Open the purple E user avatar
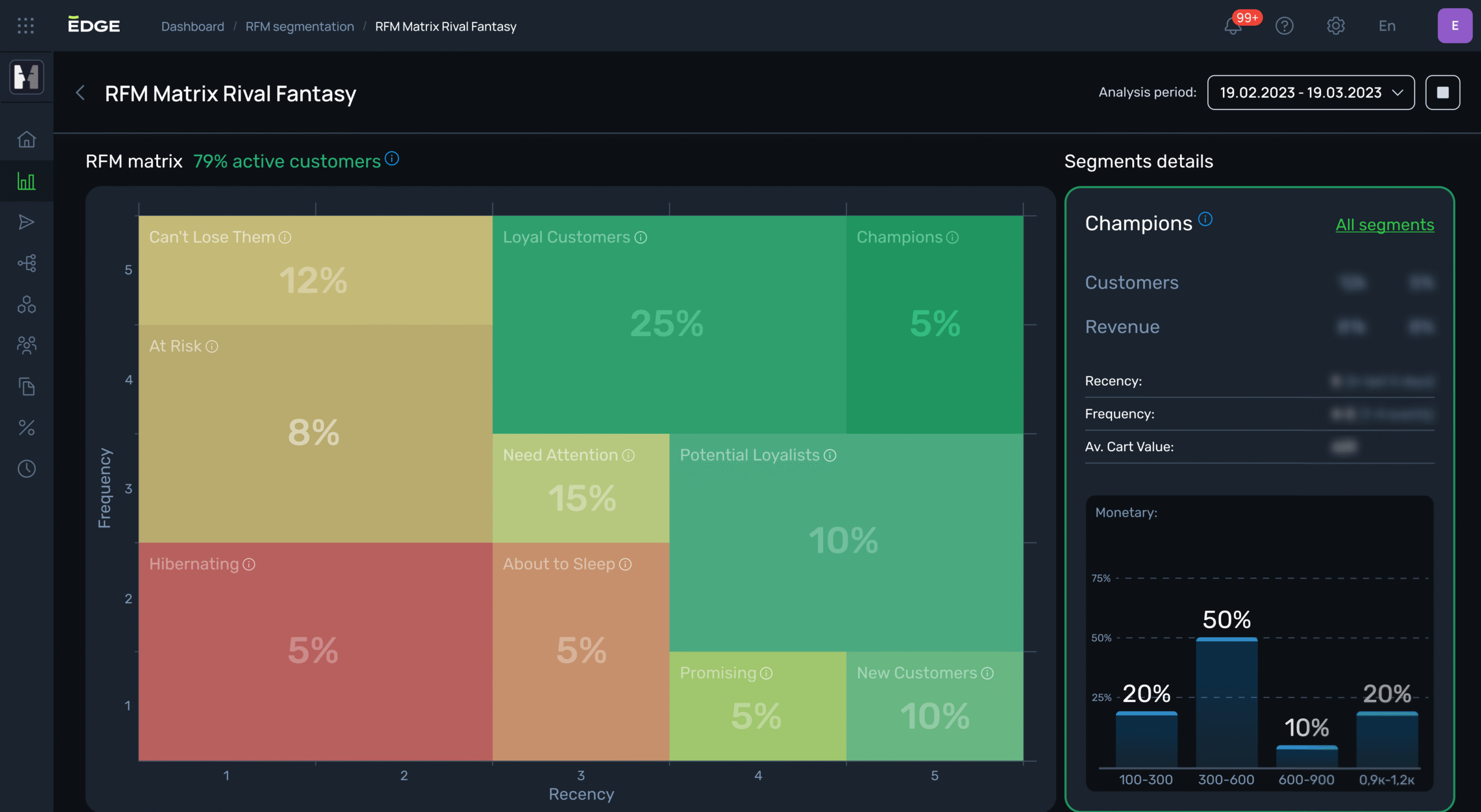1481x812 pixels. pyautogui.click(x=1454, y=26)
